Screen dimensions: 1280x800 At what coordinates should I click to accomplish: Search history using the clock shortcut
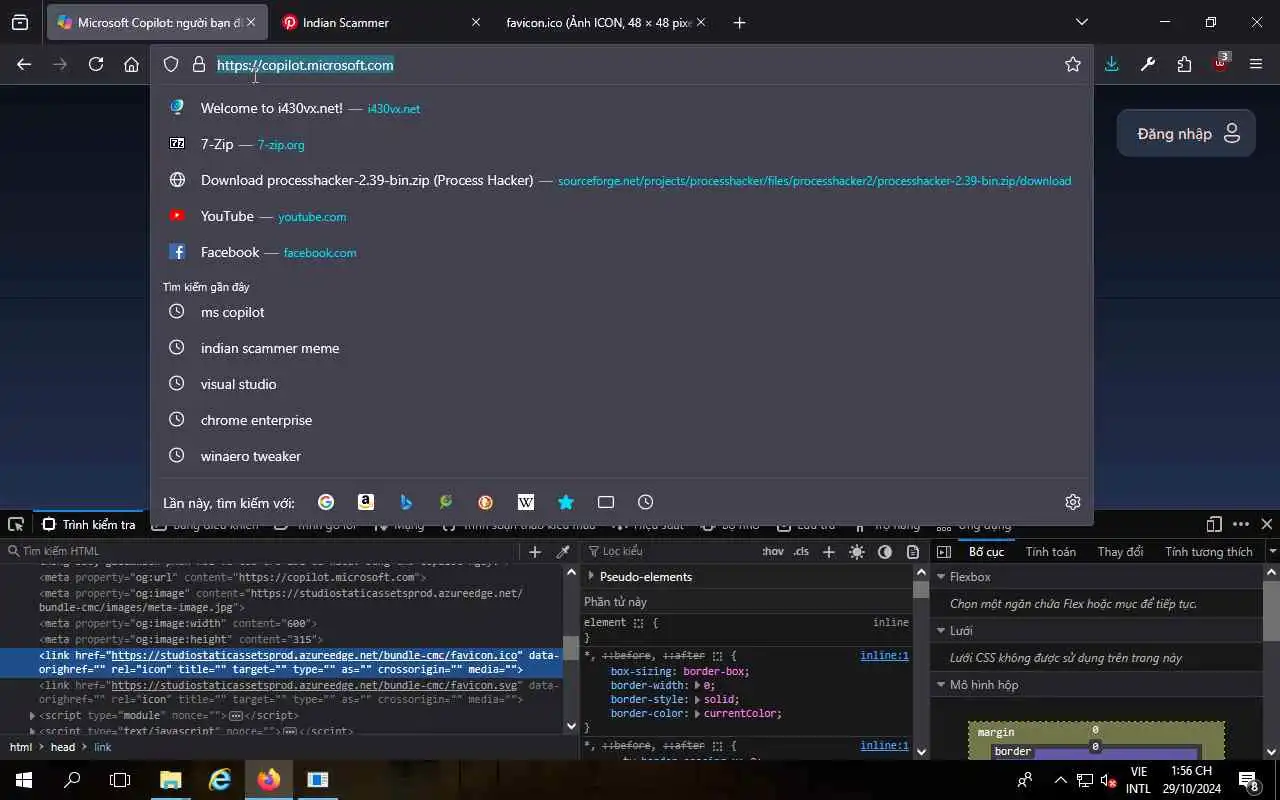pos(646,502)
